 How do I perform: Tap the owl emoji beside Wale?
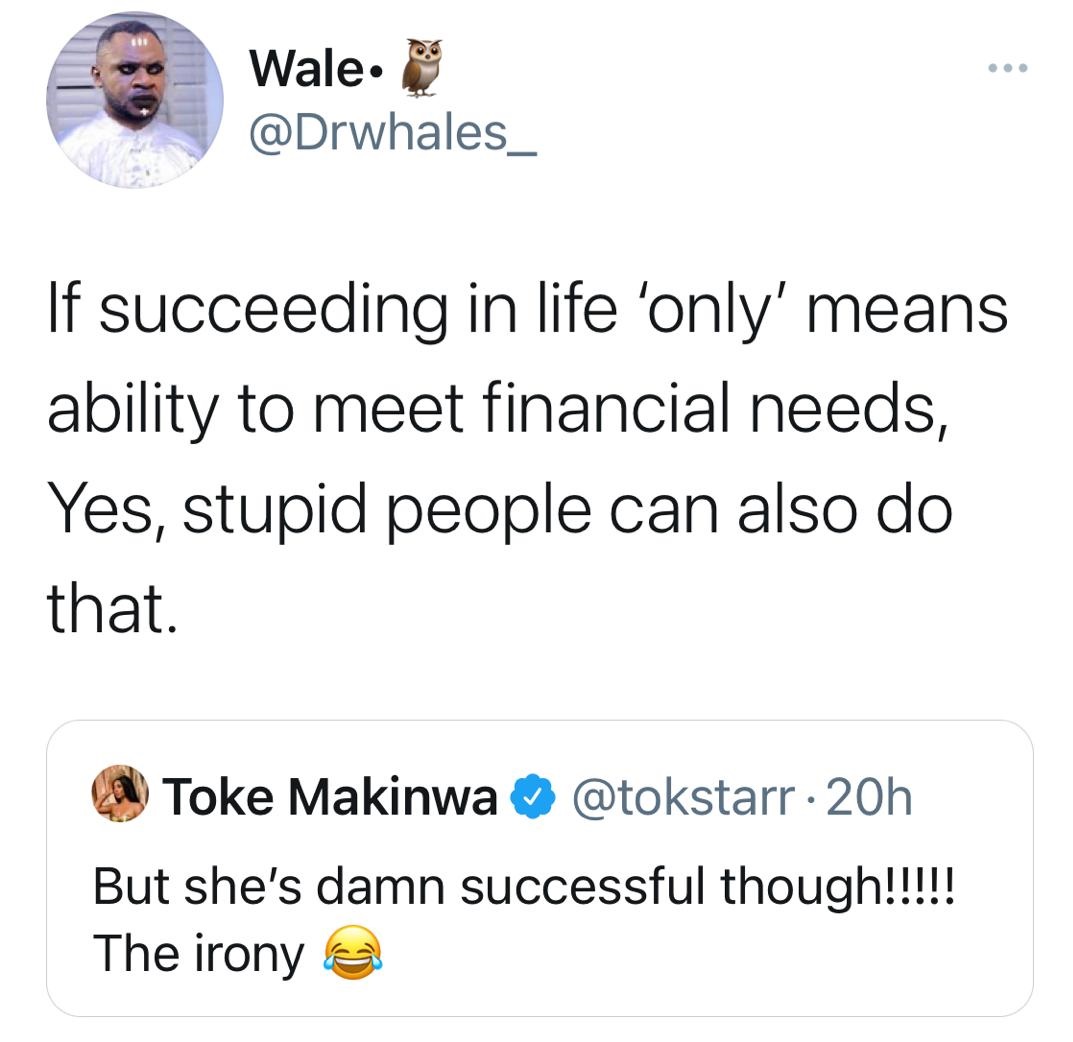[x=422, y=66]
